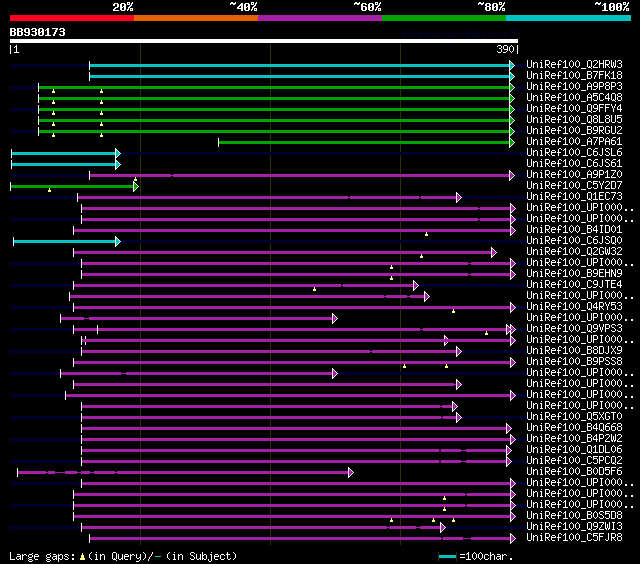The height and width of the screenshot is (564, 640).
Task: Select the UniRef100_C6JSL6 label
Action: click(574, 153)
